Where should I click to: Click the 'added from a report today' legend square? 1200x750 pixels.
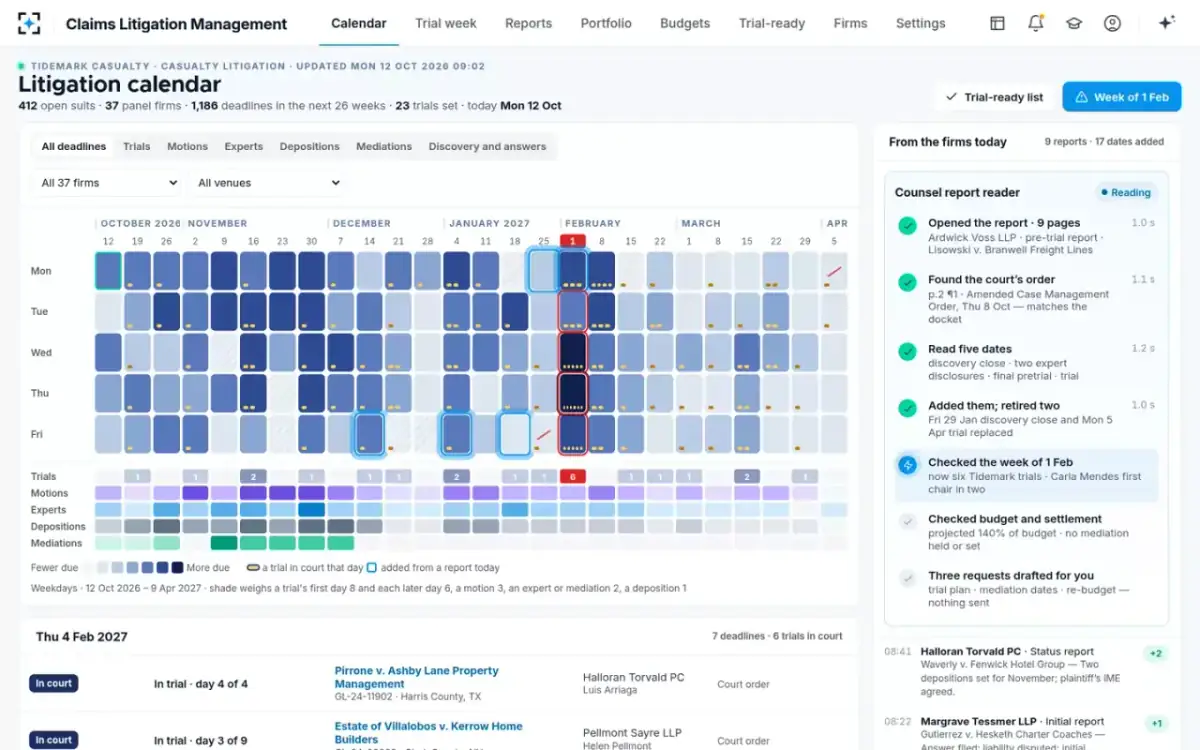click(x=371, y=568)
